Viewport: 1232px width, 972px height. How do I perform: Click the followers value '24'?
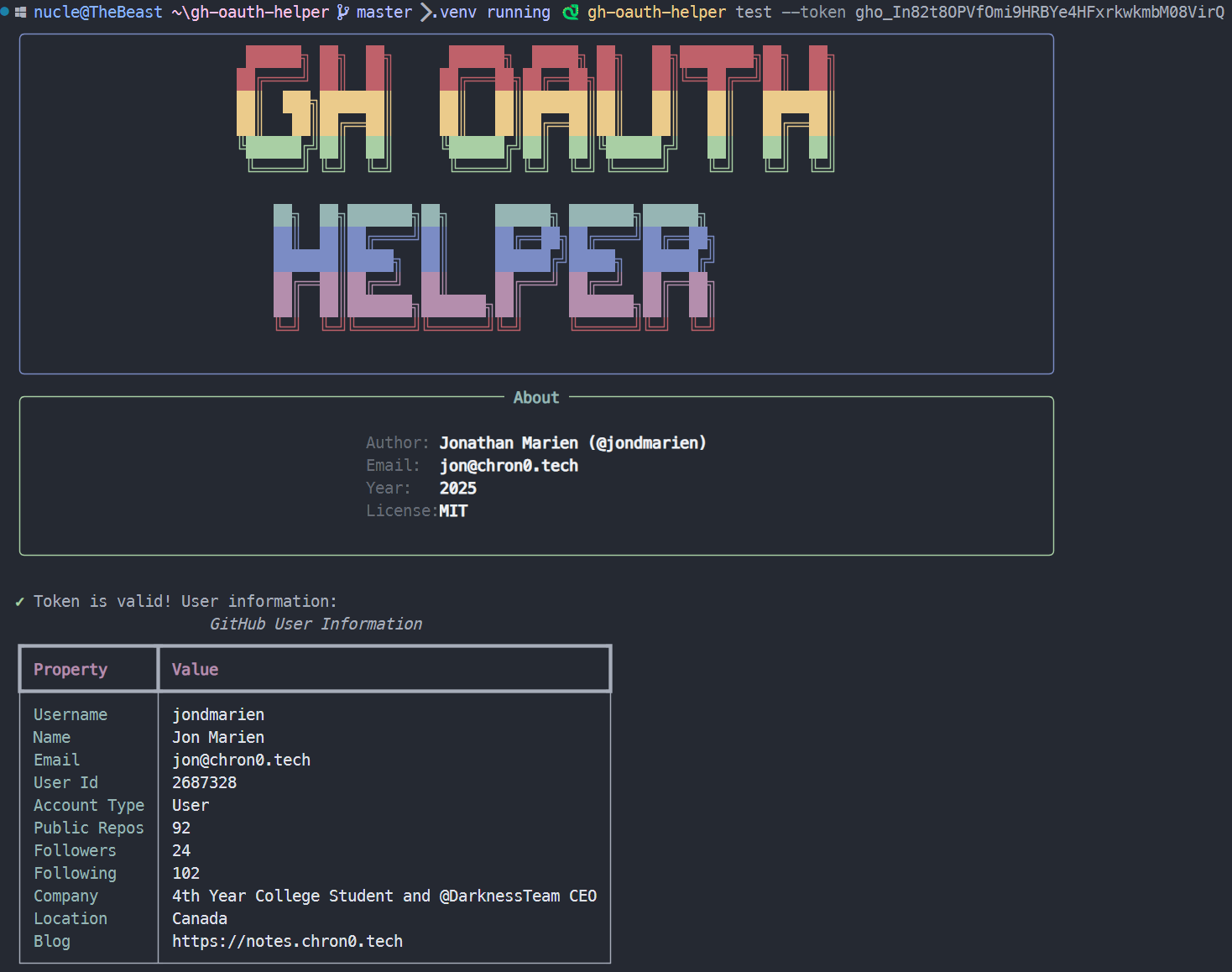181,851
